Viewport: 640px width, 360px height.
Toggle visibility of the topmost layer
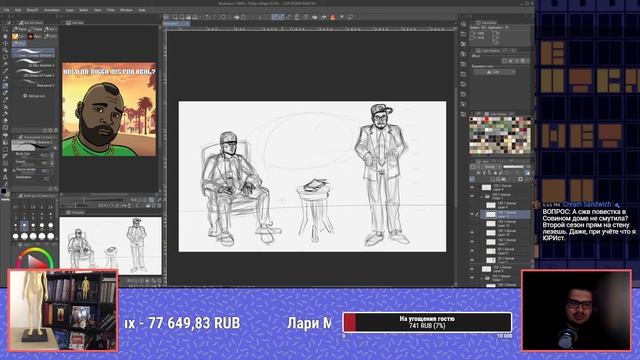point(472,187)
